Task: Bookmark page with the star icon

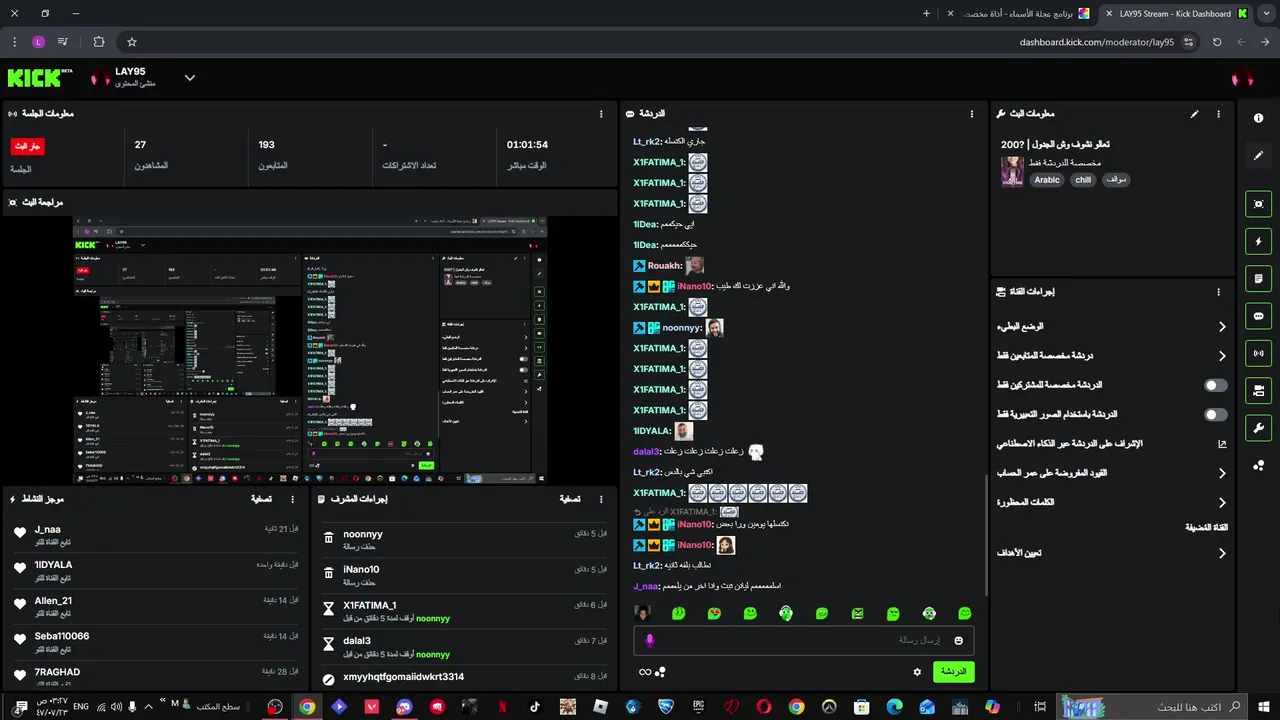Action: click(131, 42)
